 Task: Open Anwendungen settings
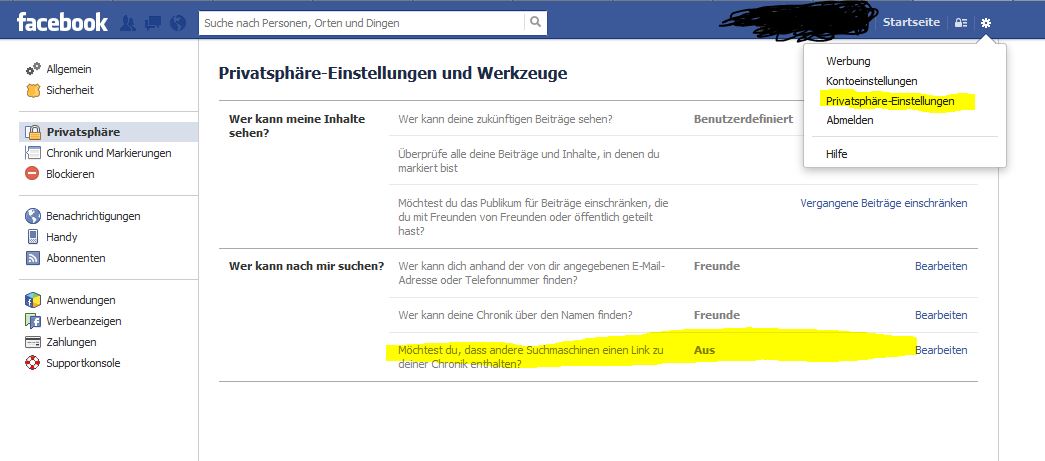[81, 300]
